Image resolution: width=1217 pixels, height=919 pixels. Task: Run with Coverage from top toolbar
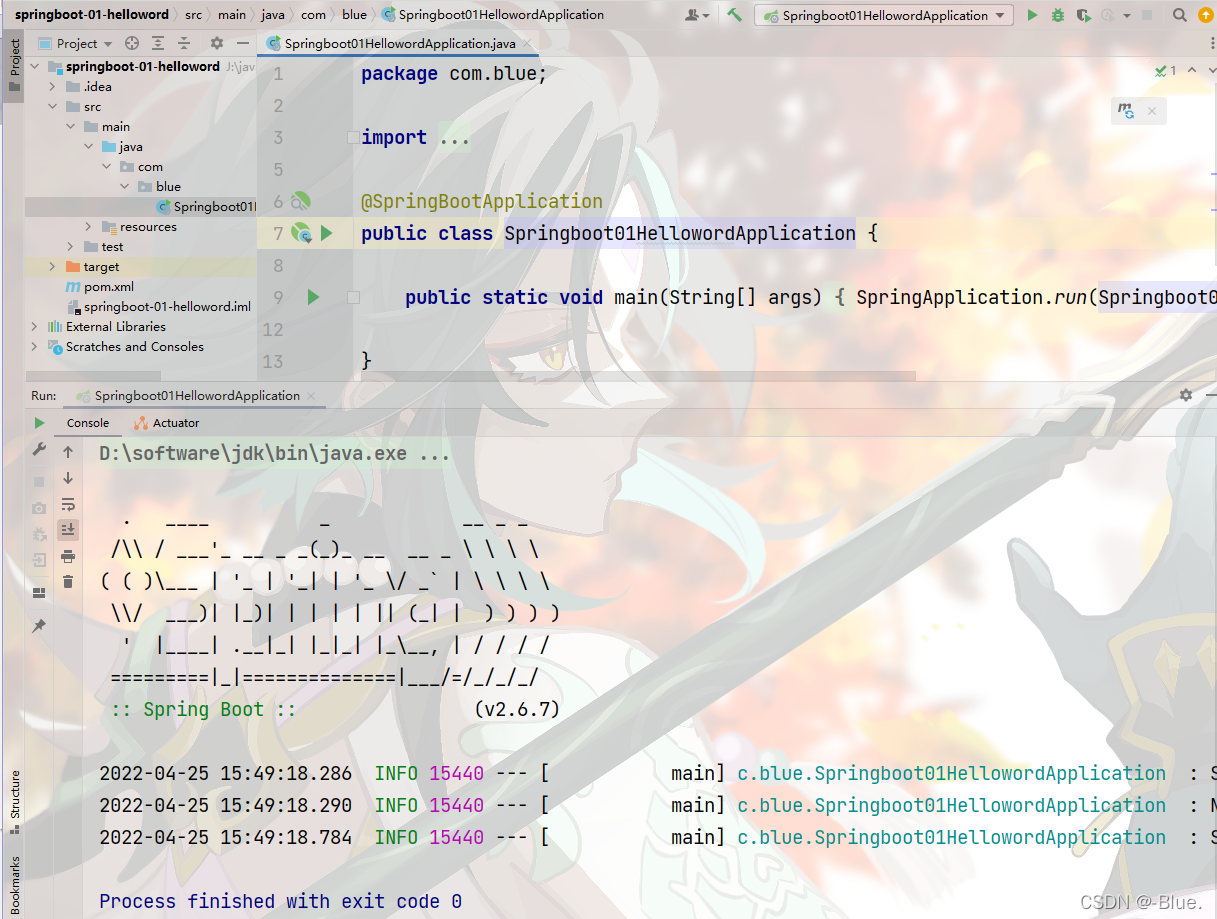coord(1083,15)
